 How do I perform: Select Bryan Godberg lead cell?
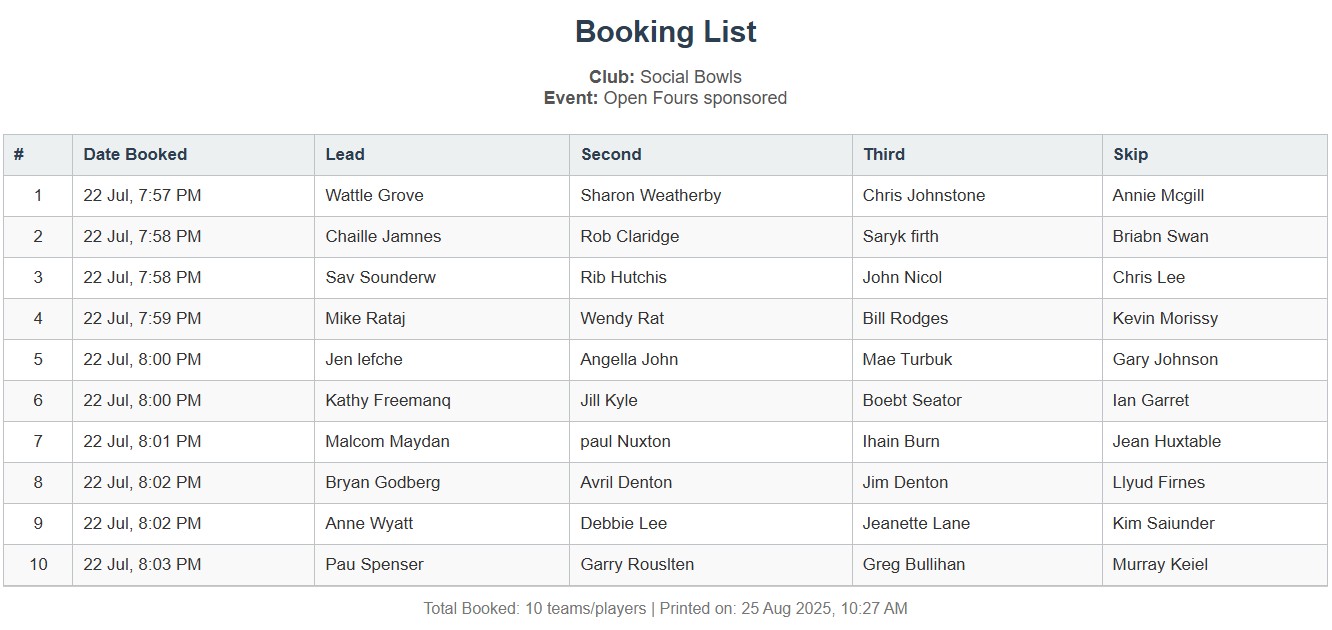pyautogui.click(x=382, y=483)
